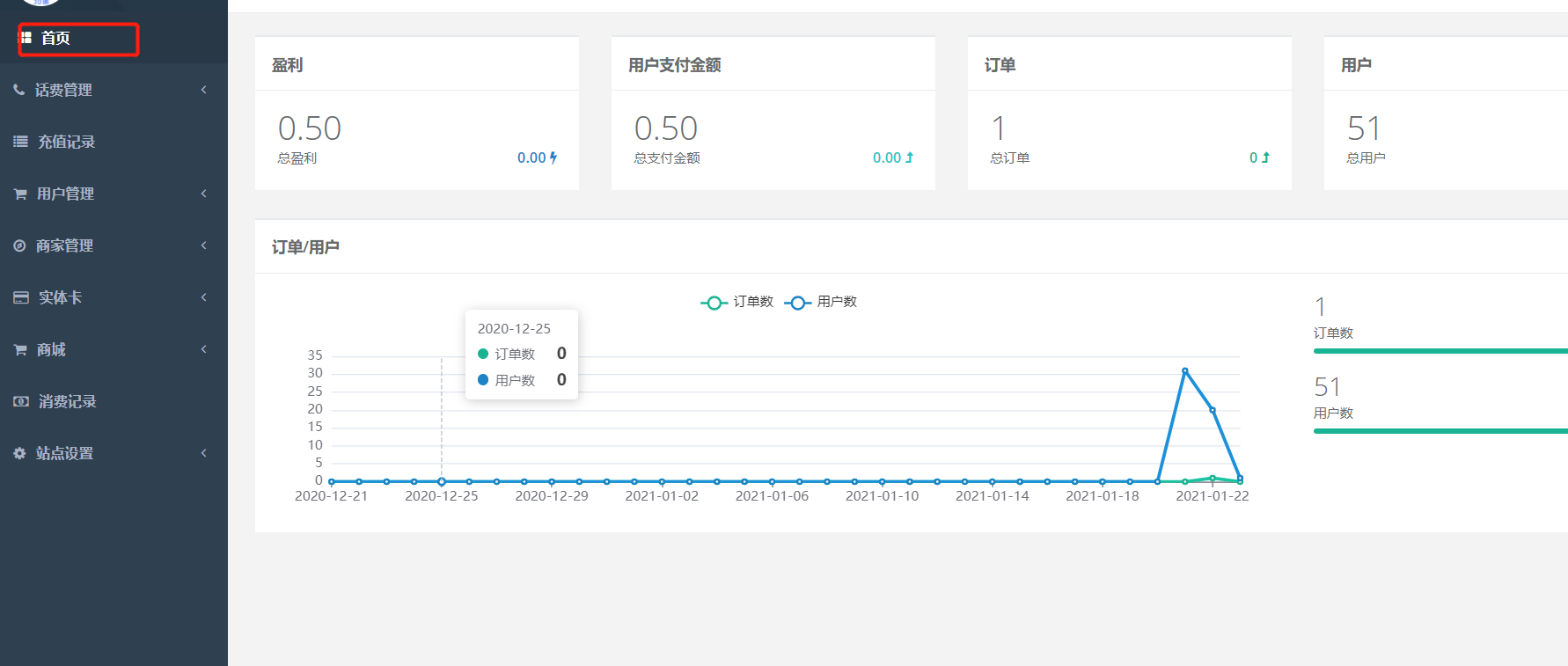
Task: Open the 商家管理 menu
Action: pyautogui.click(x=114, y=245)
